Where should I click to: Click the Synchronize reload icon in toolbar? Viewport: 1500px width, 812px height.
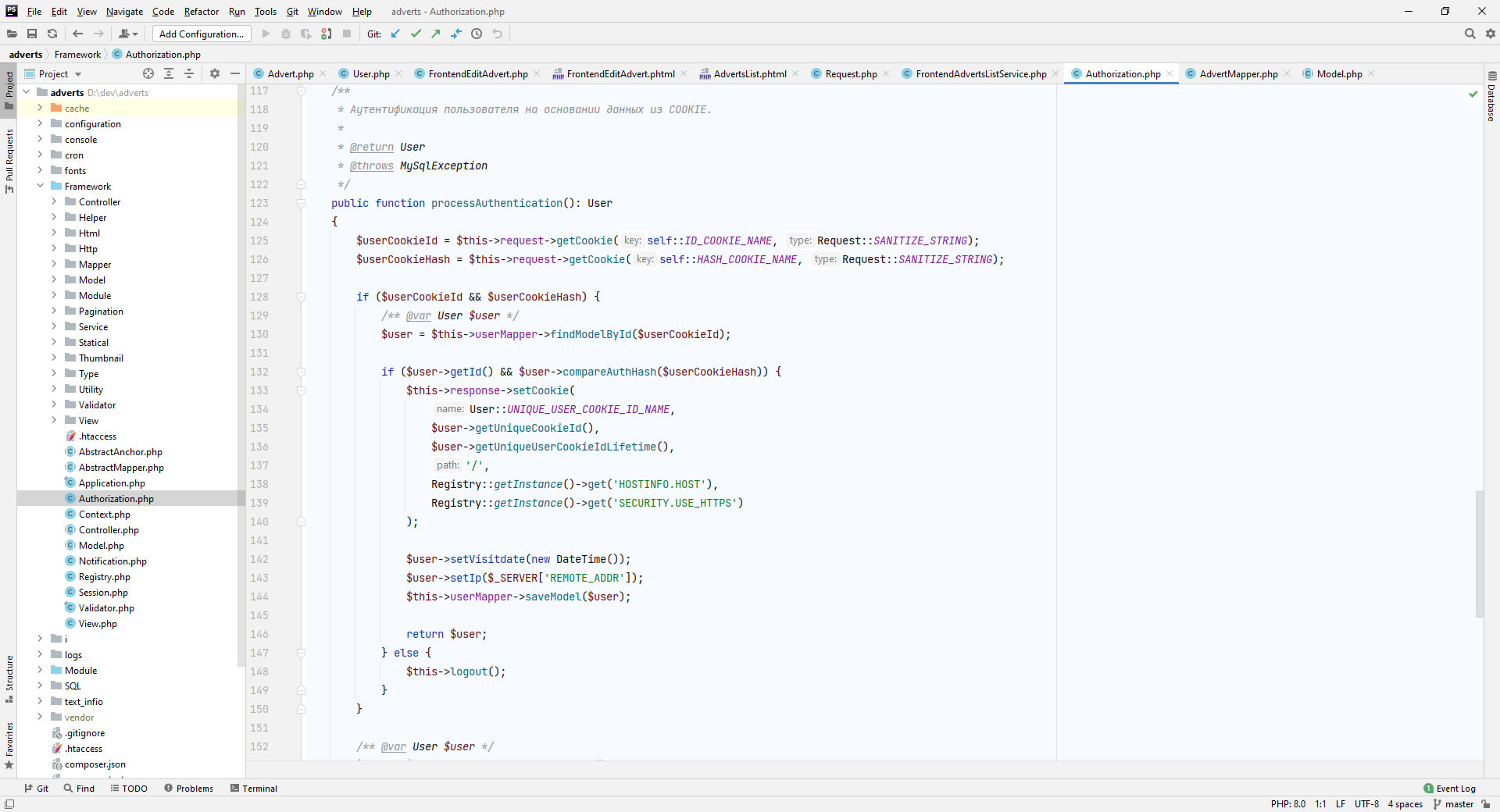click(x=52, y=34)
